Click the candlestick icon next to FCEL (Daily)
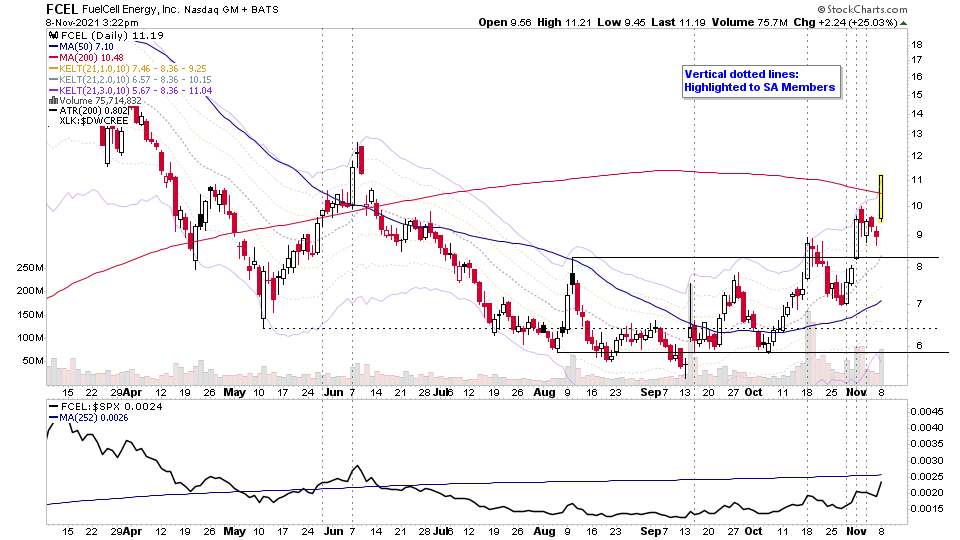The height and width of the screenshot is (540, 960). [54, 36]
